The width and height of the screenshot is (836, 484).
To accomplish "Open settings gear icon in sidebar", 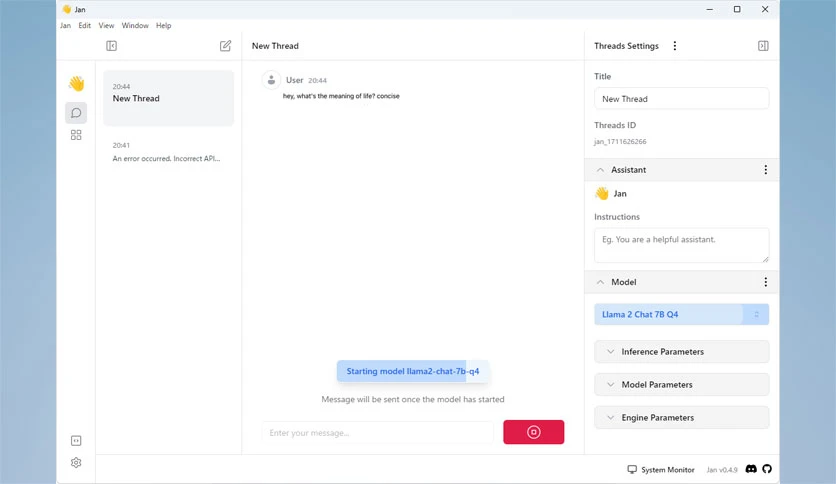I will [76, 463].
